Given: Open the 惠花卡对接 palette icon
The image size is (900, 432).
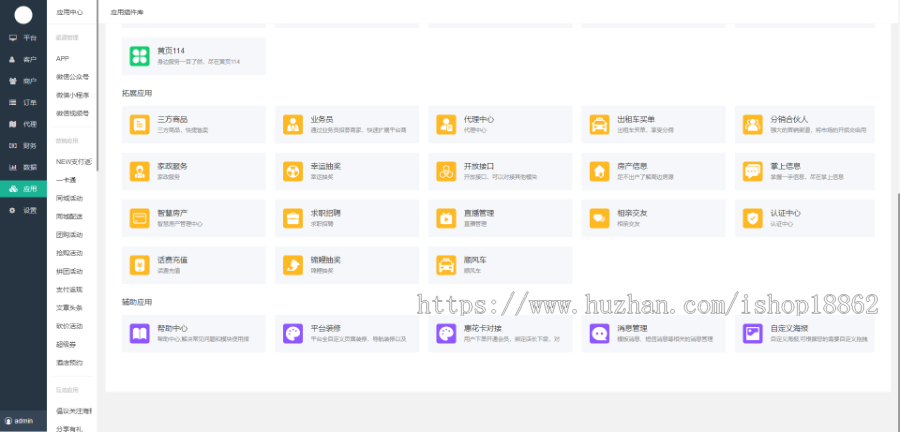Looking at the screenshot, I should tap(446, 333).
